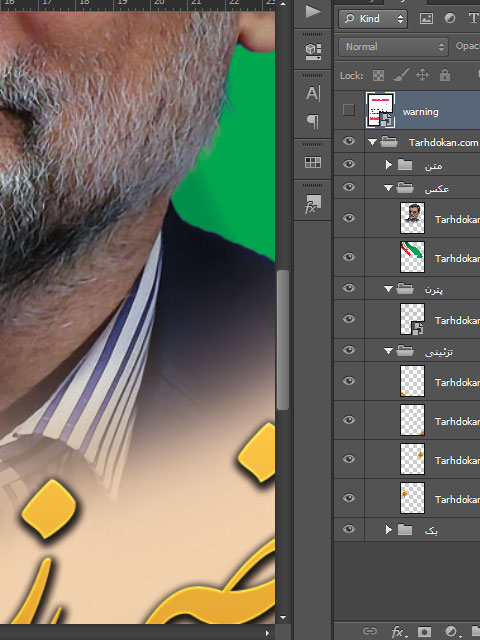Select the متن group name
Screen dimensions: 480x640
click(x=433, y=165)
